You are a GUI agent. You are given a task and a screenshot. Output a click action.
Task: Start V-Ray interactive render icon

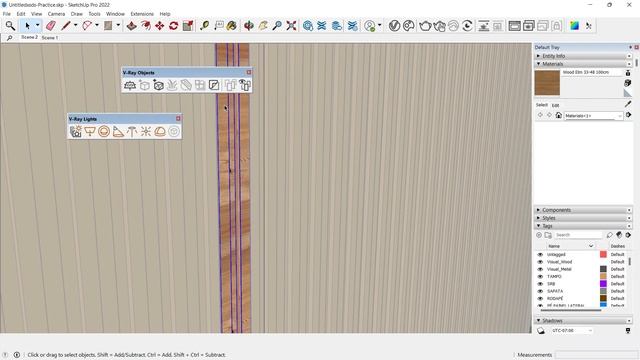click(x=439, y=26)
